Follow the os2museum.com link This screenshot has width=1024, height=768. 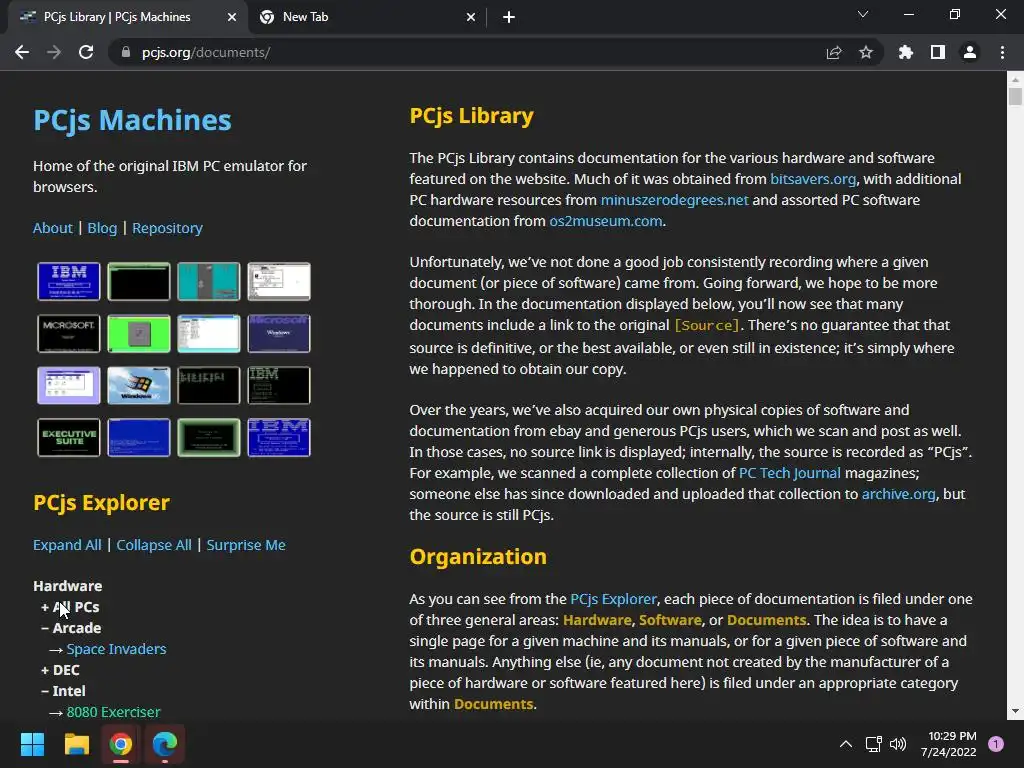tap(605, 221)
